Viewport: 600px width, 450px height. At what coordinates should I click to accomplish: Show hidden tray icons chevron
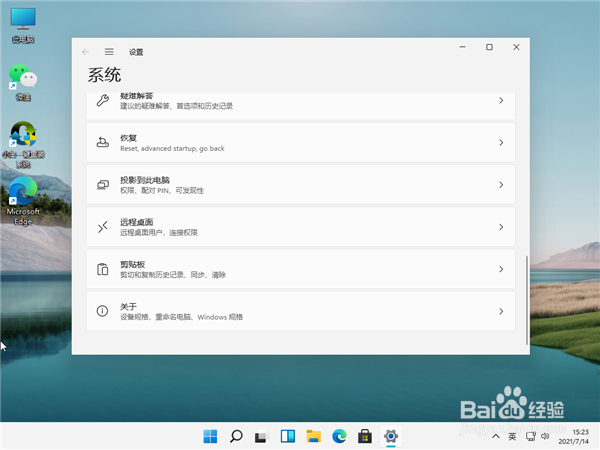coord(496,436)
